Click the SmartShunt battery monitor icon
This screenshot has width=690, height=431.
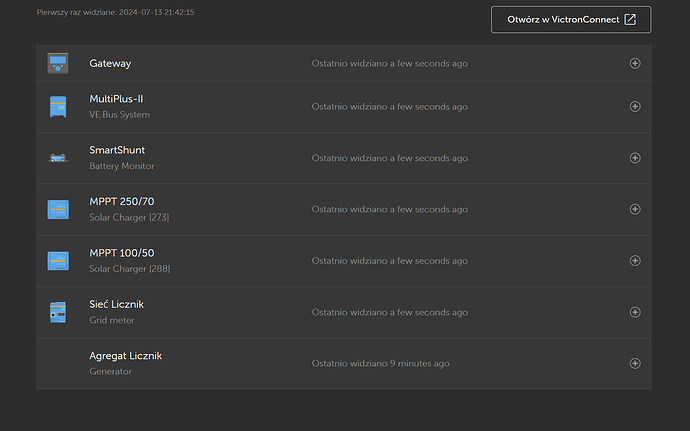pyautogui.click(x=58, y=157)
